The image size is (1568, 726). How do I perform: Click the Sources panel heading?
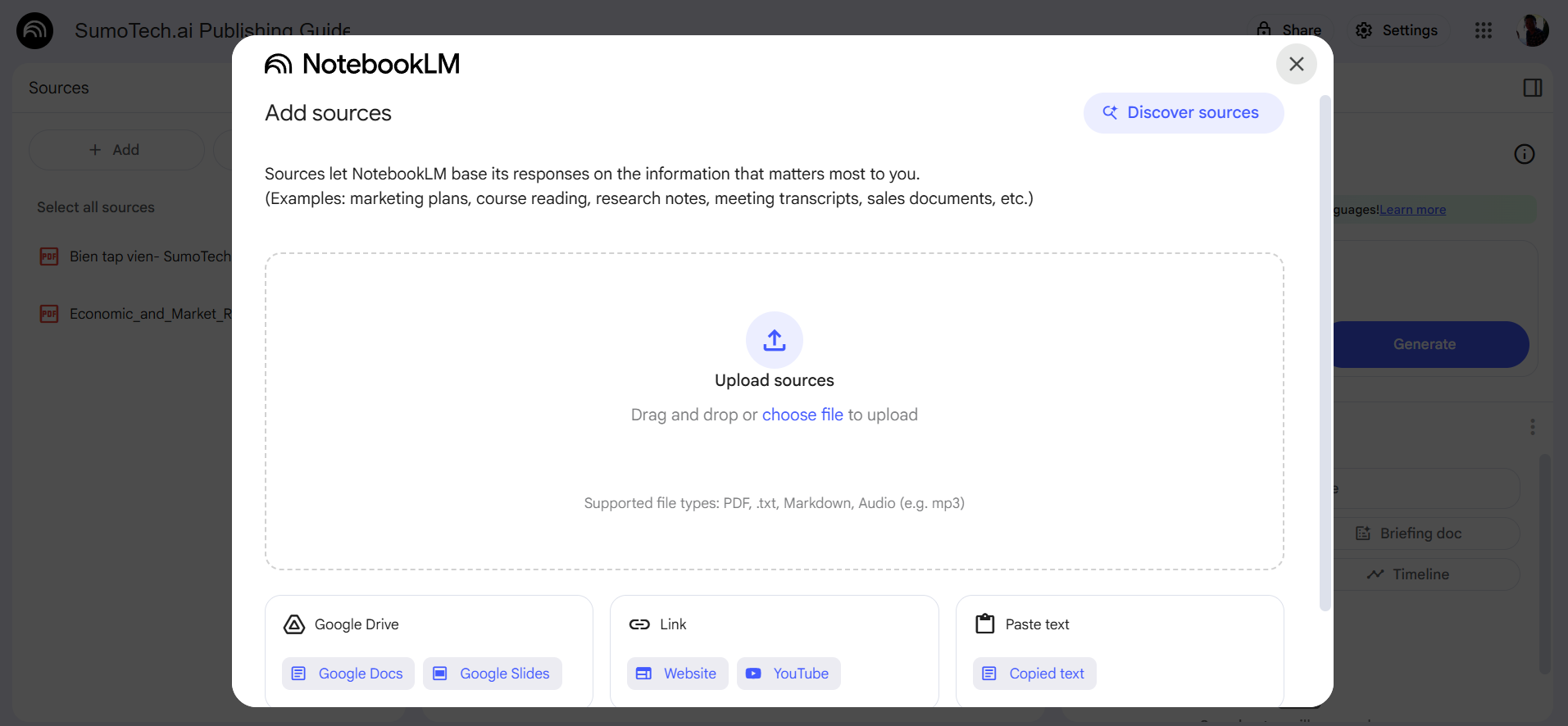click(x=59, y=88)
